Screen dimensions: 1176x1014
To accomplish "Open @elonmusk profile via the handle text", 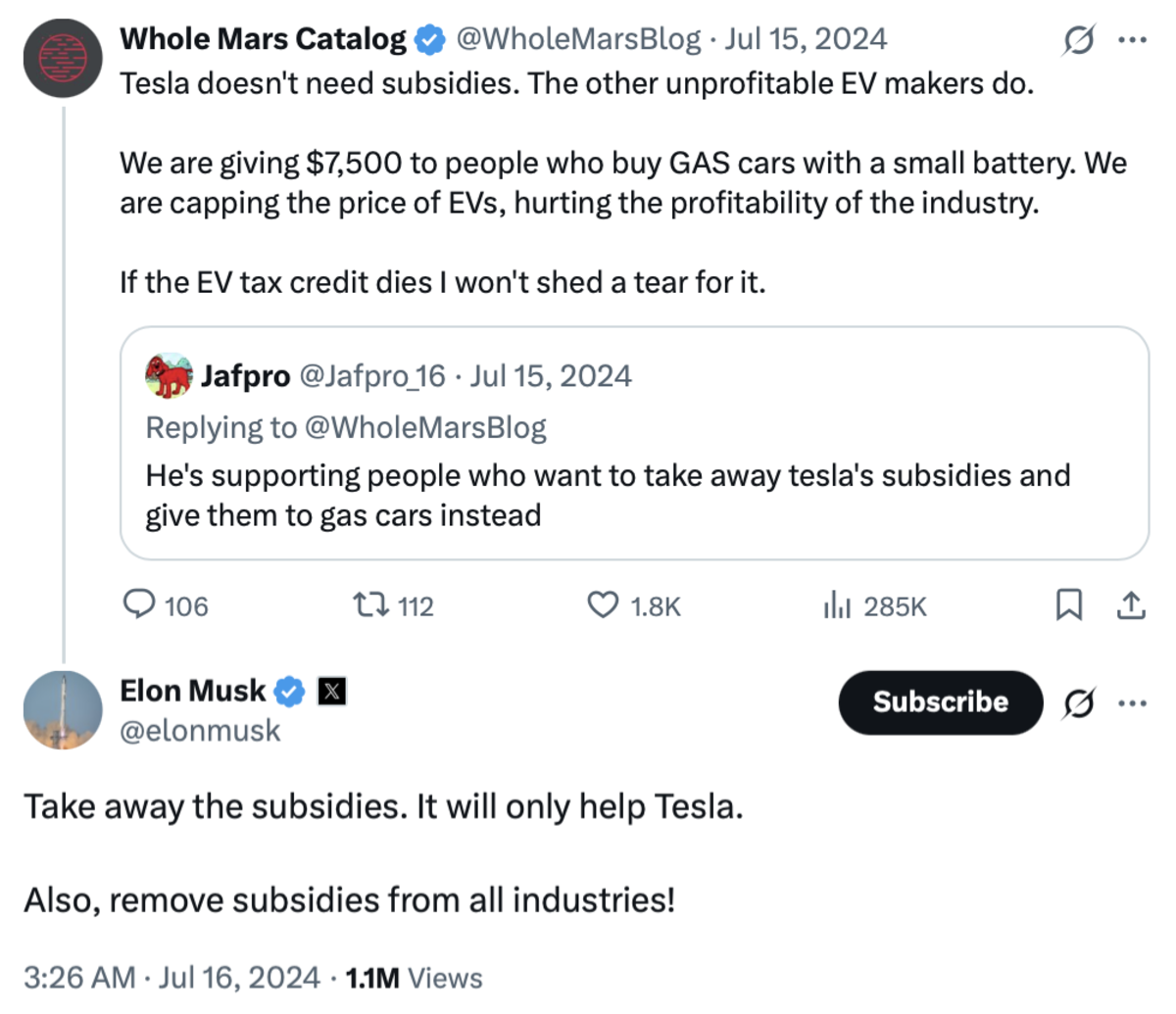I will (199, 729).
